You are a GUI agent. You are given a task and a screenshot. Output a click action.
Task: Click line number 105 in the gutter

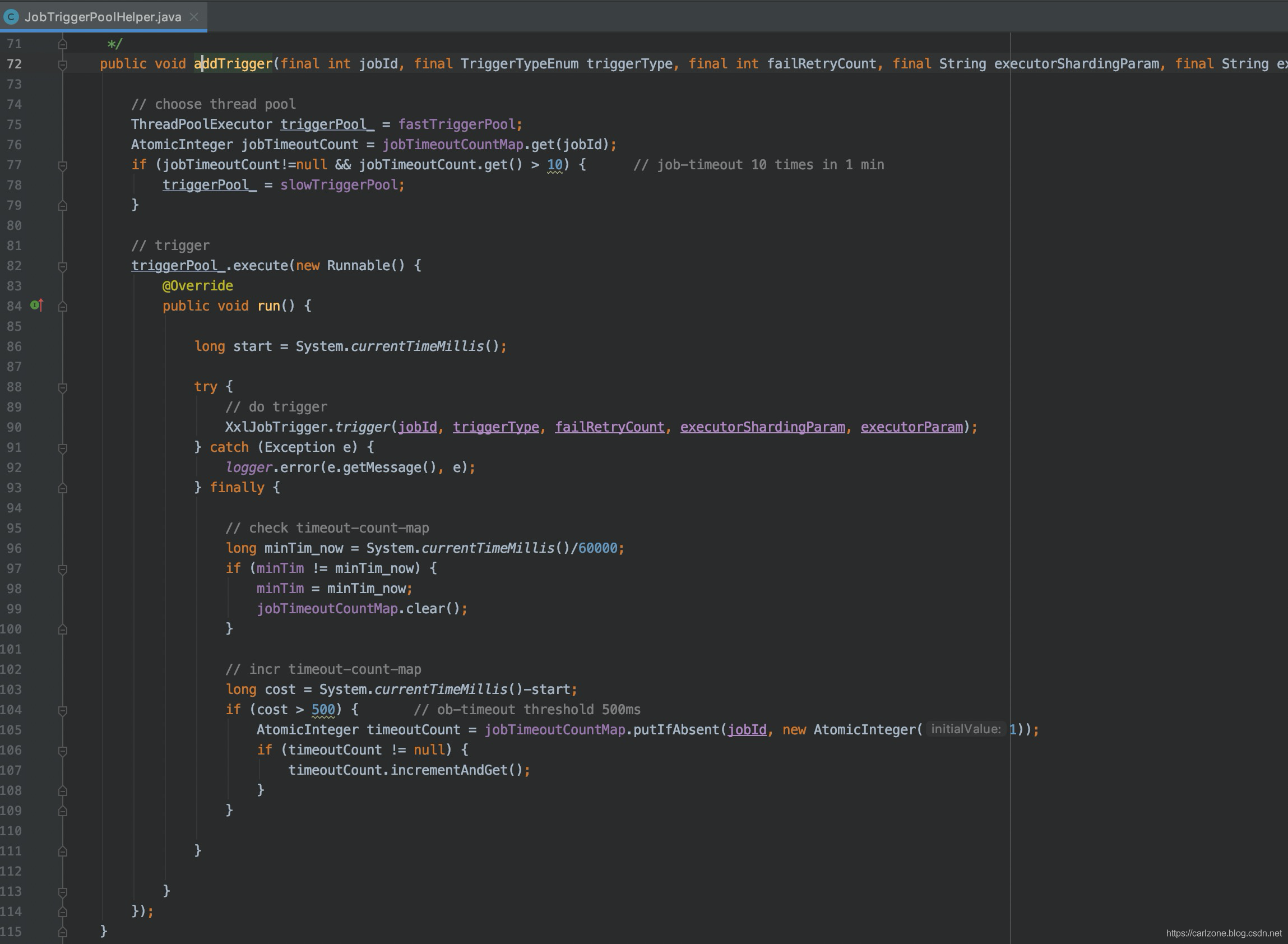click(x=11, y=730)
